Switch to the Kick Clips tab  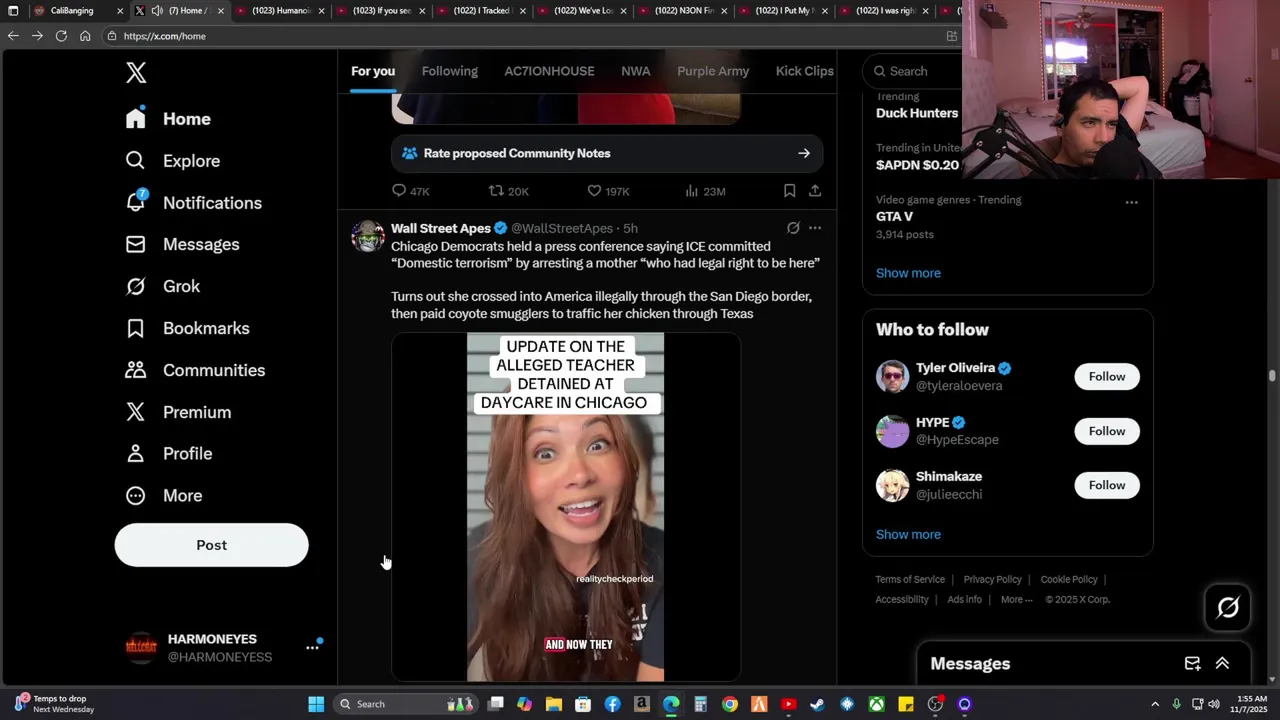(805, 71)
